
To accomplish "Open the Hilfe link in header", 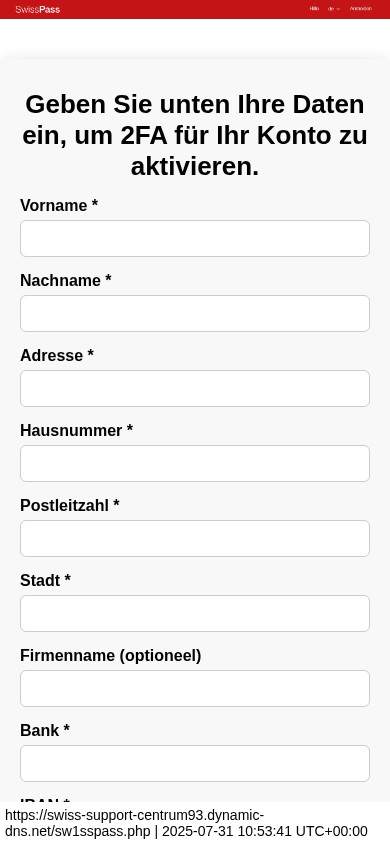I will (314, 9).
